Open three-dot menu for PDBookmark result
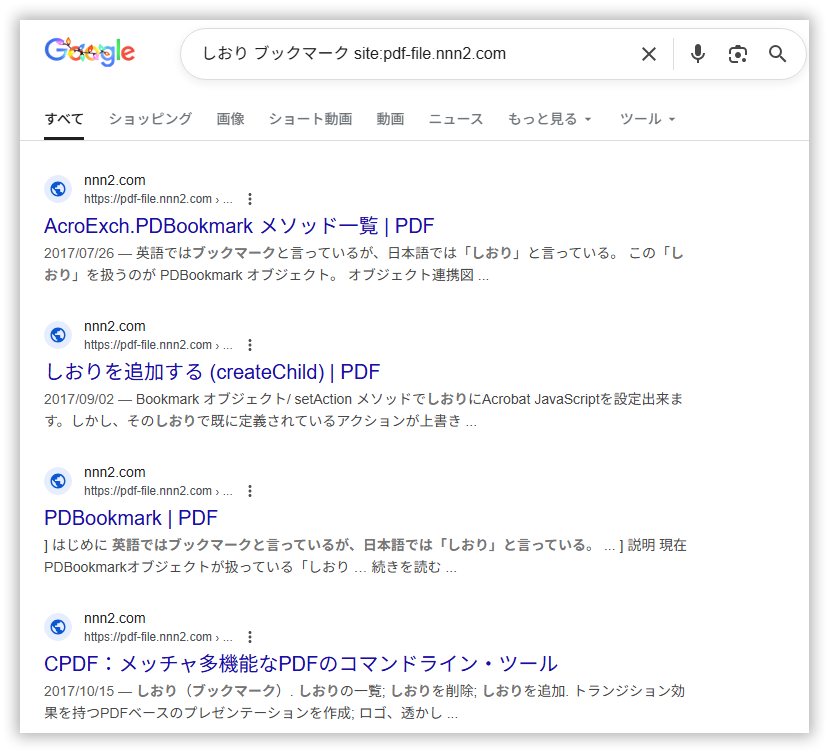Image resolution: width=829 pixels, height=753 pixels. pos(250,491)
